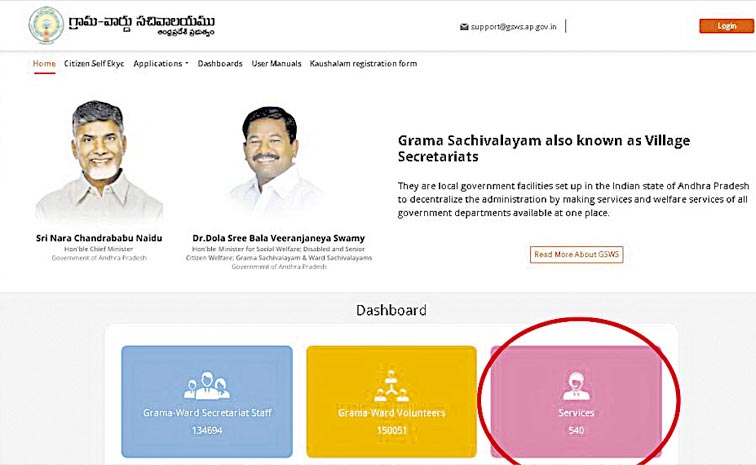Screen dimensions: 756x465
Task: Go to the Home tab
Action: (x=44, y=64)
